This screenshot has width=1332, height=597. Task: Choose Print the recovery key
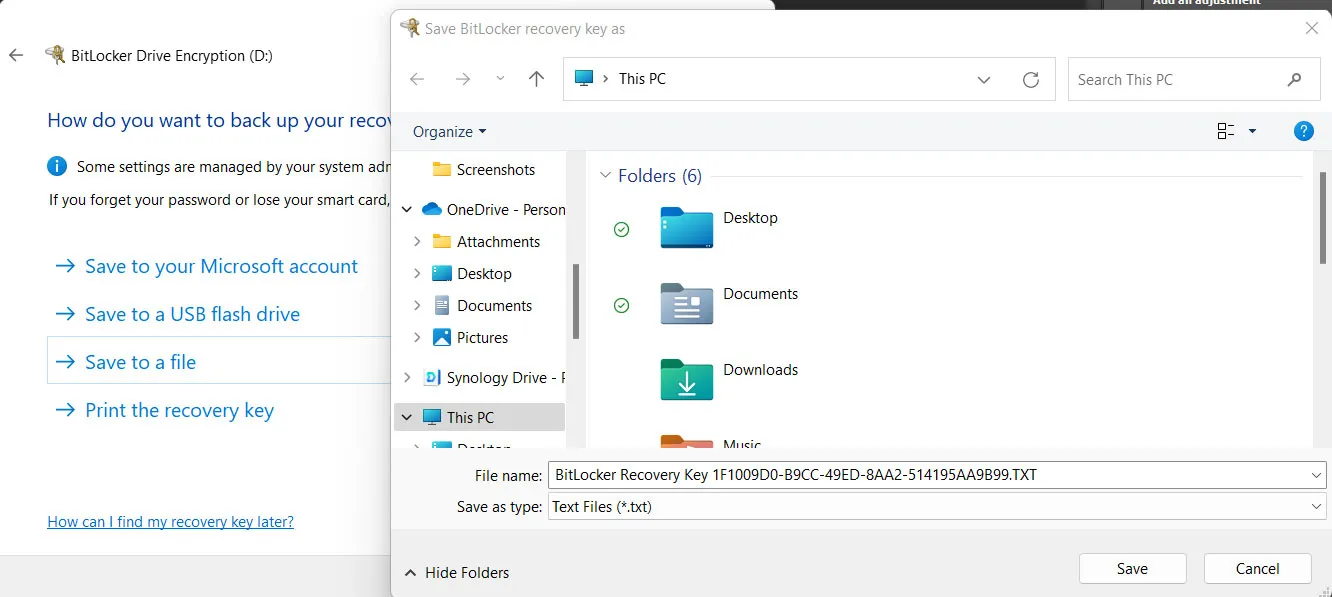[164, 410]
